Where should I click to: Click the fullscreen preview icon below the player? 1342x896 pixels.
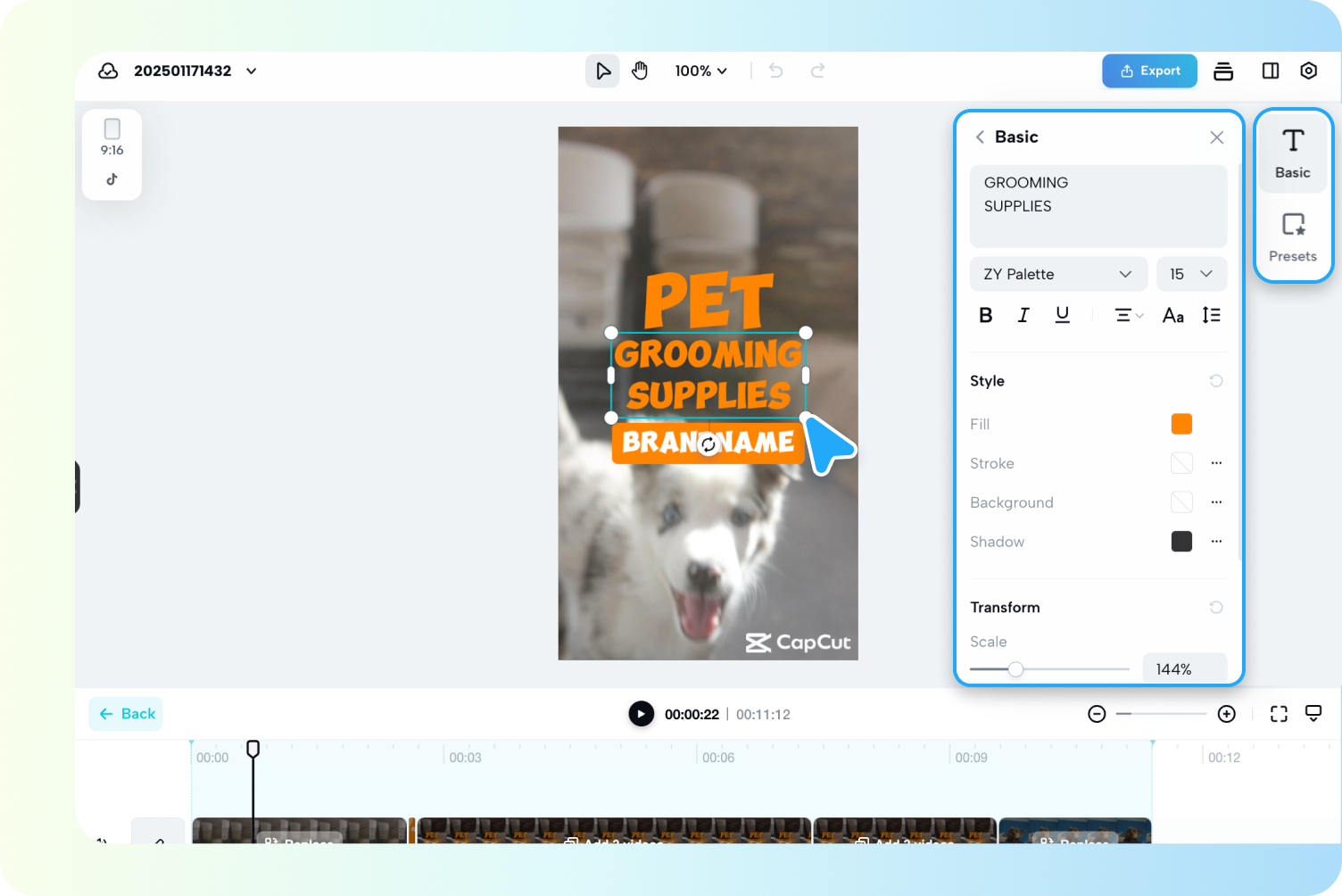click(1279, 713)
